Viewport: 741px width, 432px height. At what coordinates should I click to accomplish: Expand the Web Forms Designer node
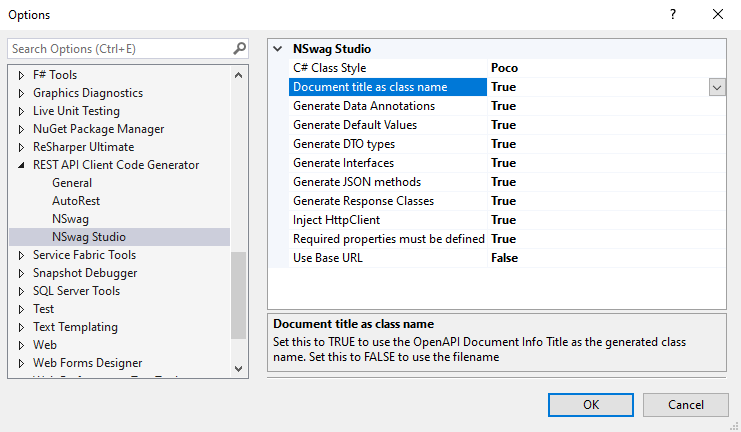click(21, 363)
